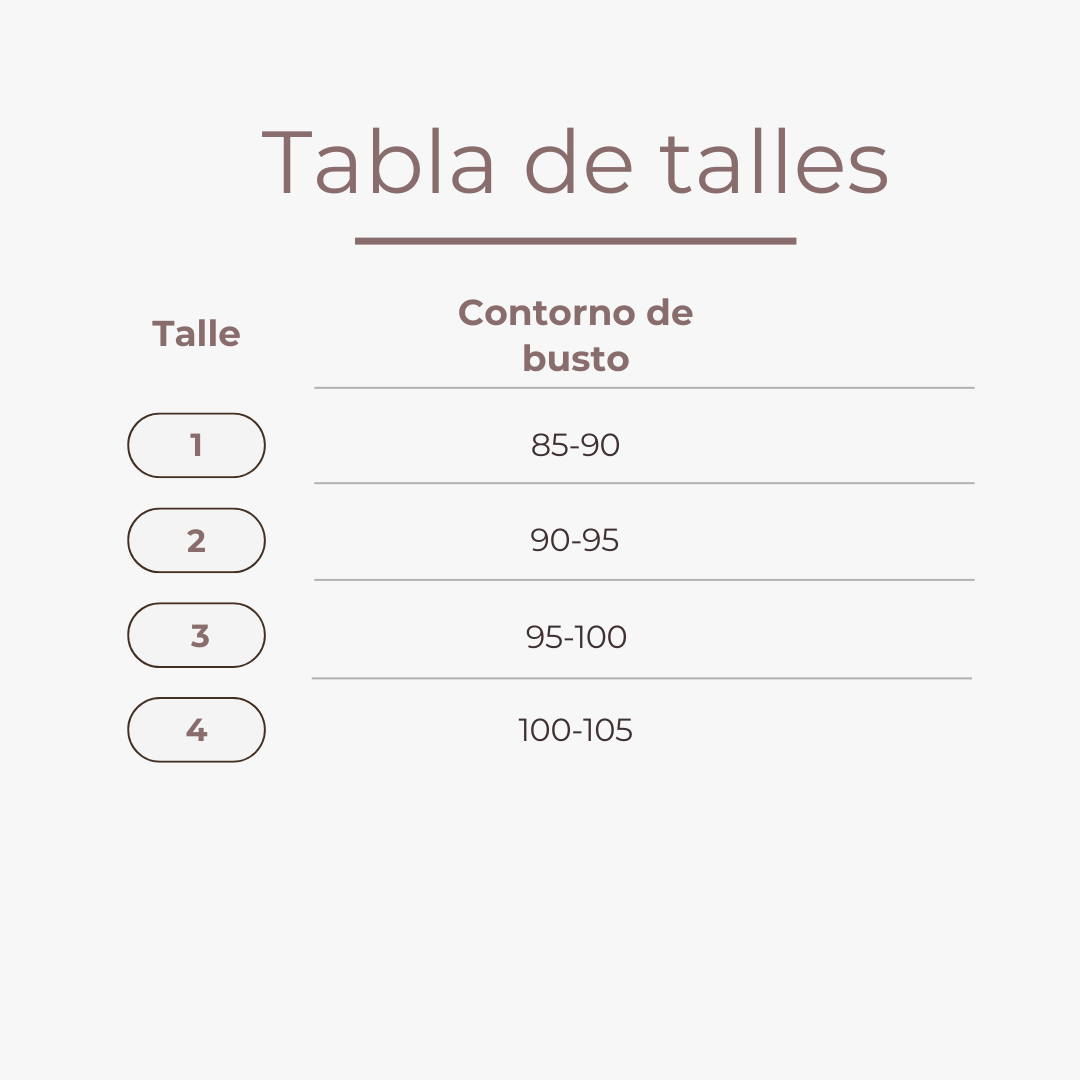Image resolution: width=1080 pixels, height=1080 pixels.
Task: Click the divider between 90-95 and 95-100
Action: click(644, 579)
